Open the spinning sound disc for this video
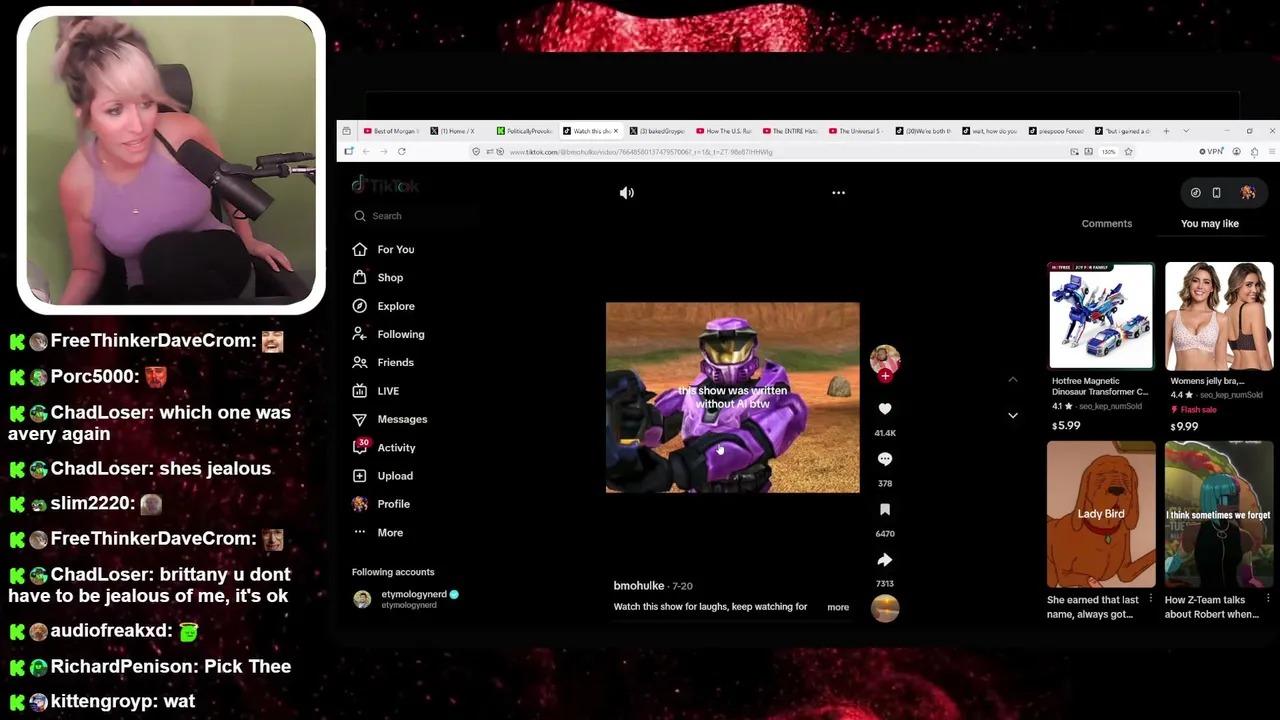The width and height of the screenshot is (1280, 720). (885, 608)
